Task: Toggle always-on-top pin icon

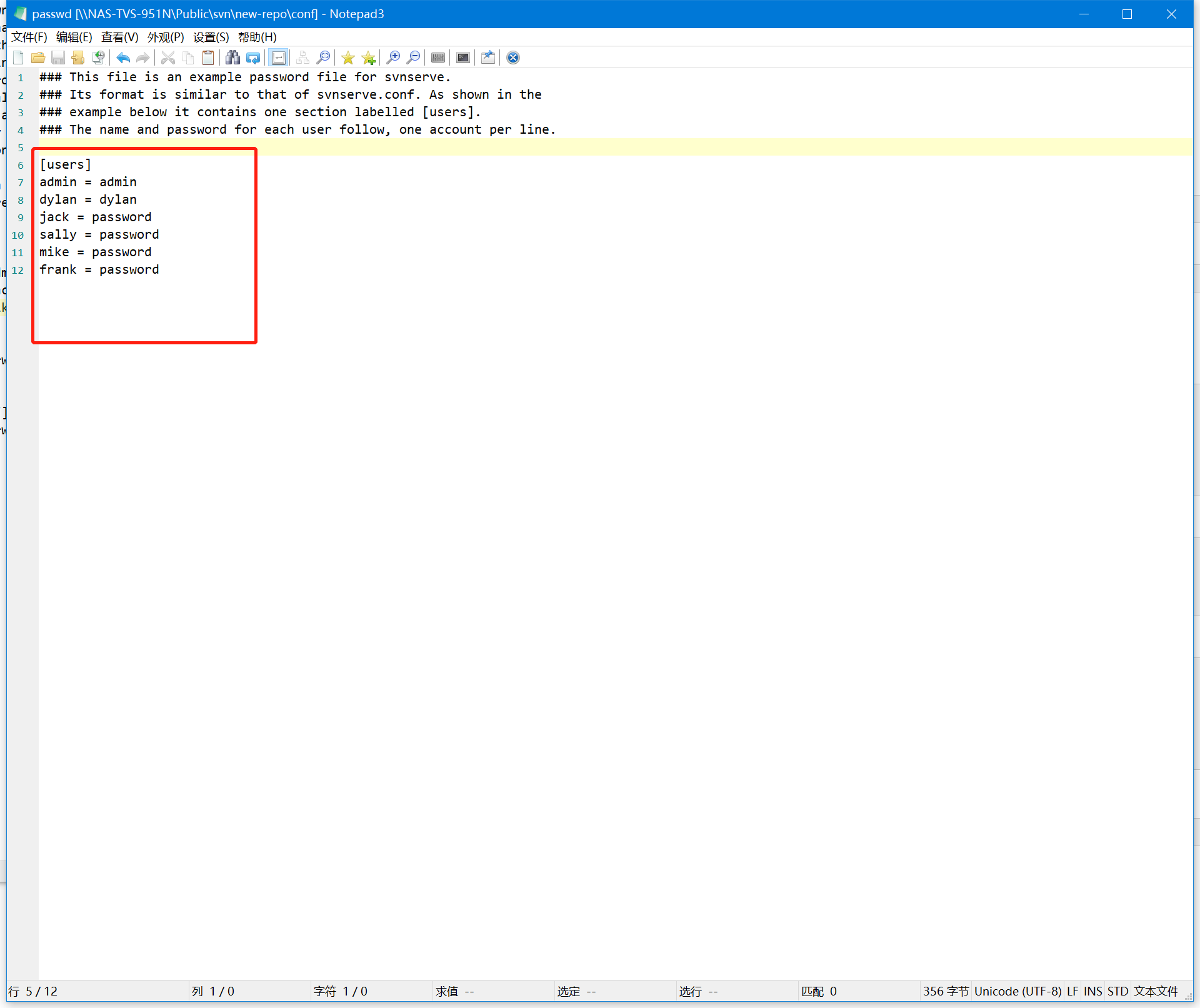Action: tap(488, 58)
